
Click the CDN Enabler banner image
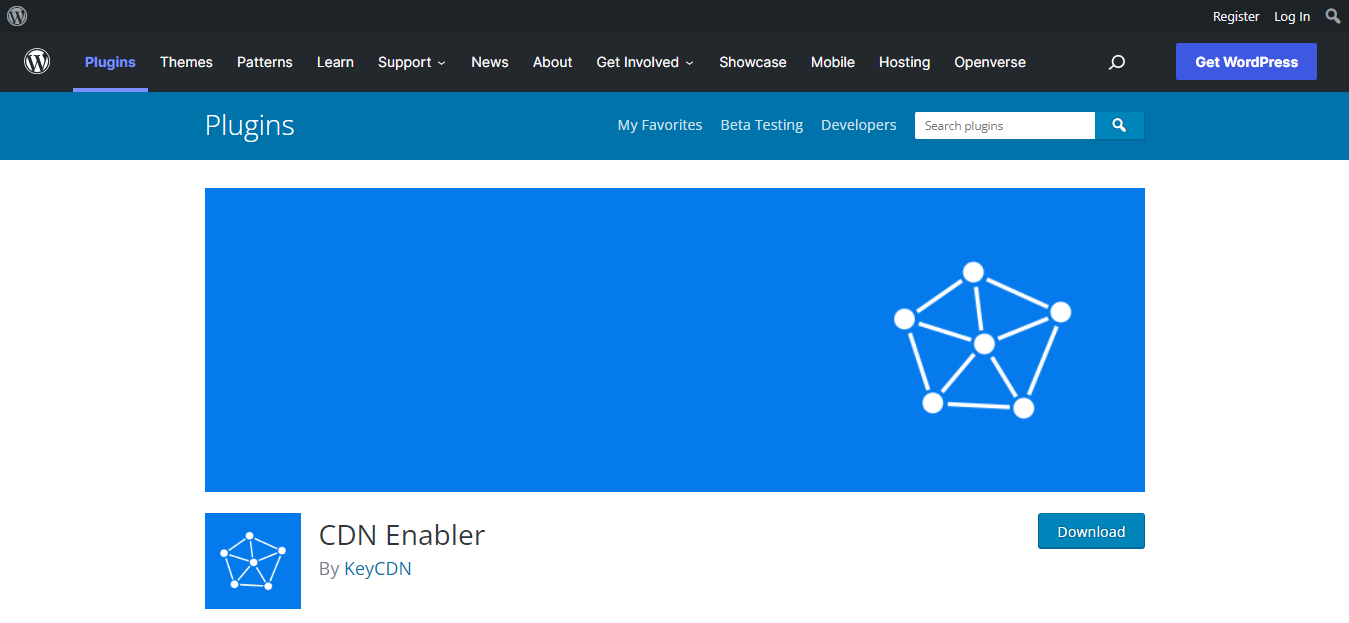tap(675, 340)
